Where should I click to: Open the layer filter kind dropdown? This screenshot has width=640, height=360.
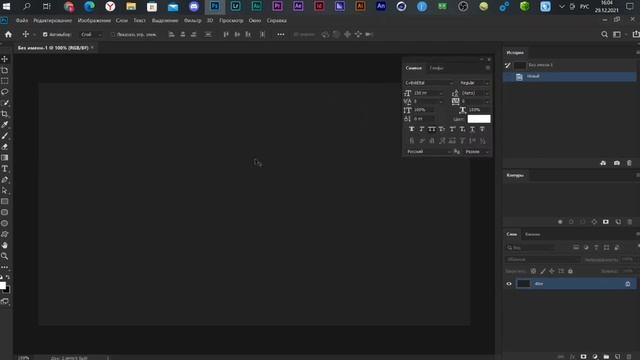[x=531, y=247]
